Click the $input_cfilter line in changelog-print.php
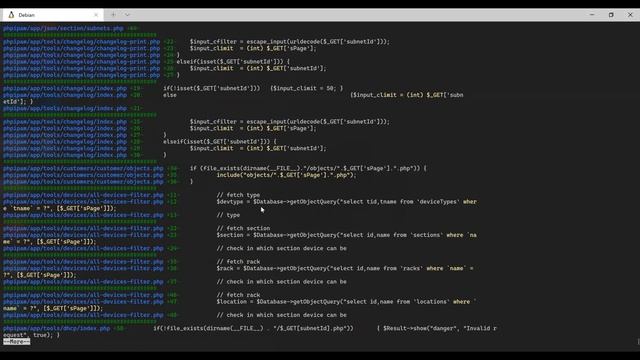 tap(289, 42)
